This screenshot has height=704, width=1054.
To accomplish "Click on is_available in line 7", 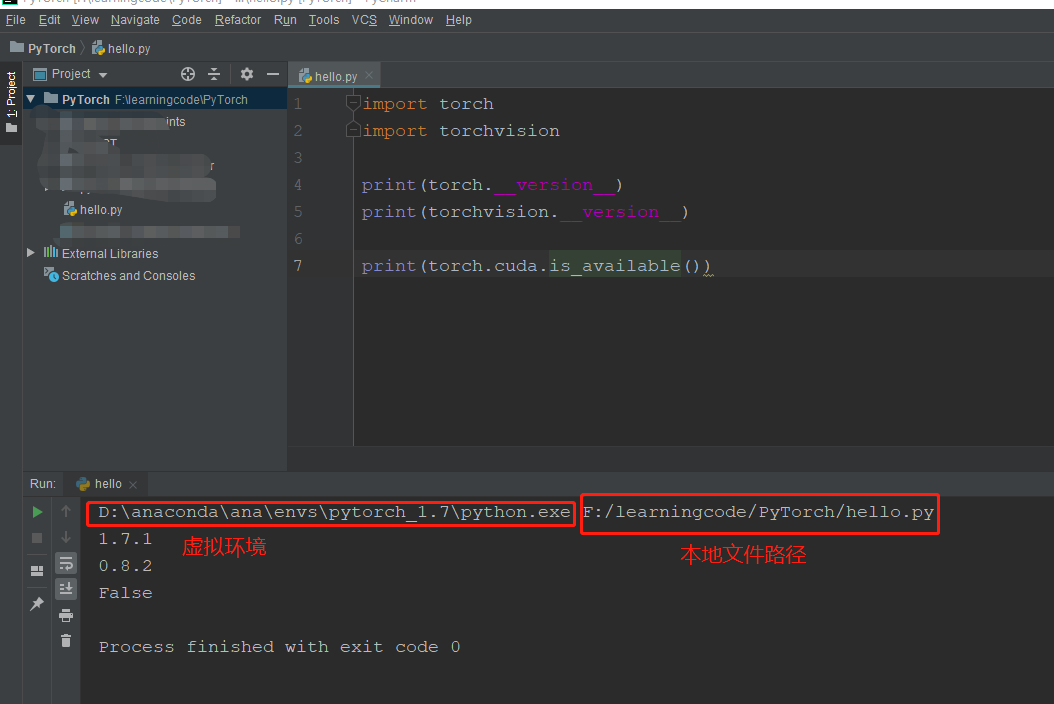I will point(614,266).
